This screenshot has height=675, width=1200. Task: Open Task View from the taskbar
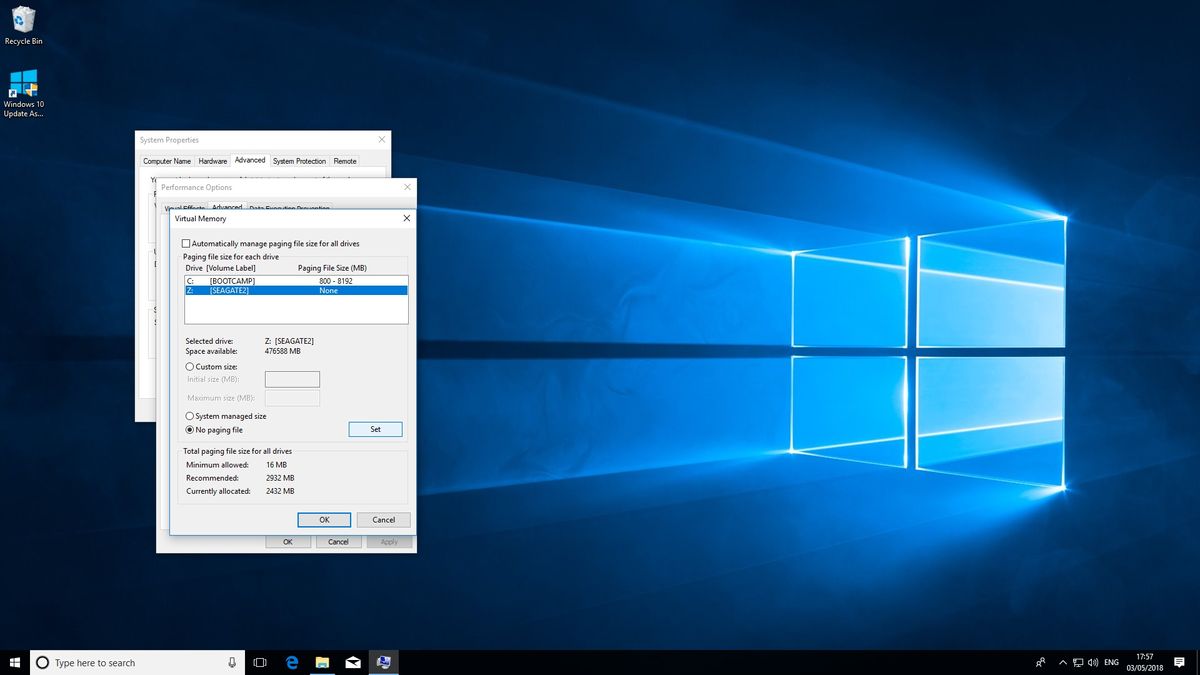click(259, 662)
